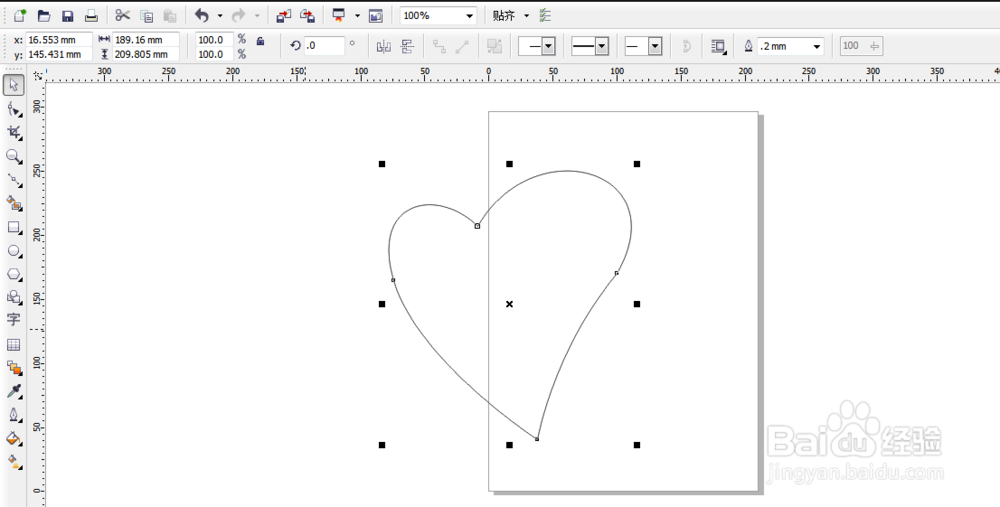1000x507 pixels.
Task: Select the Shape tool
Action: 14,110
